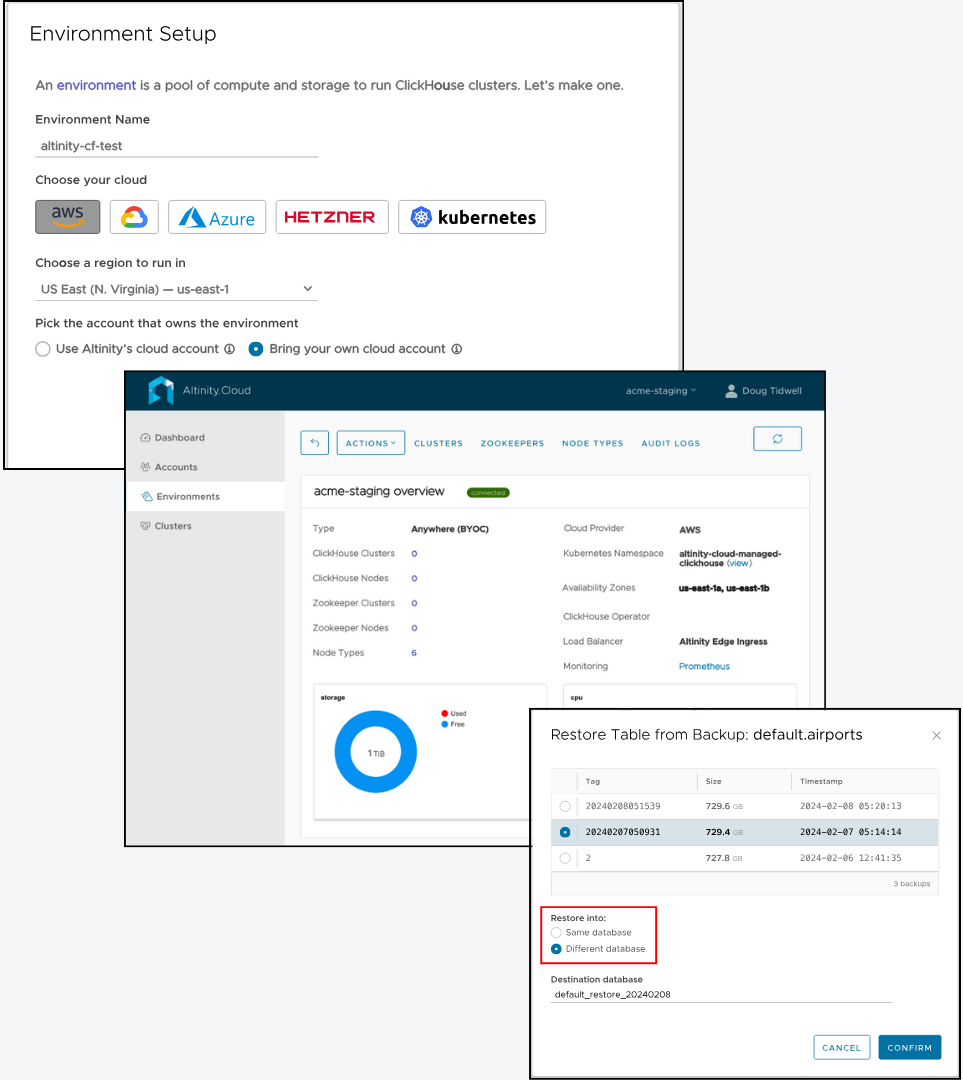Click the user avatar icon near Doug Tidwell
Image resolution: width=963 pixels, height=1080 pixels.
coord(731,391)
